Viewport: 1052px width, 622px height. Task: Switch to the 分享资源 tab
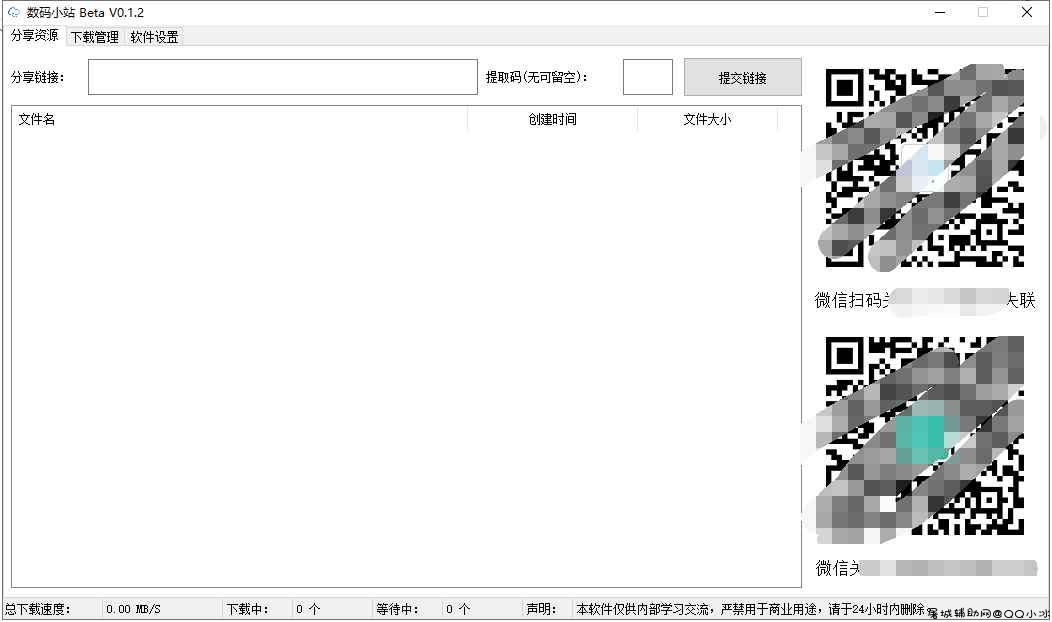[34, 36]
